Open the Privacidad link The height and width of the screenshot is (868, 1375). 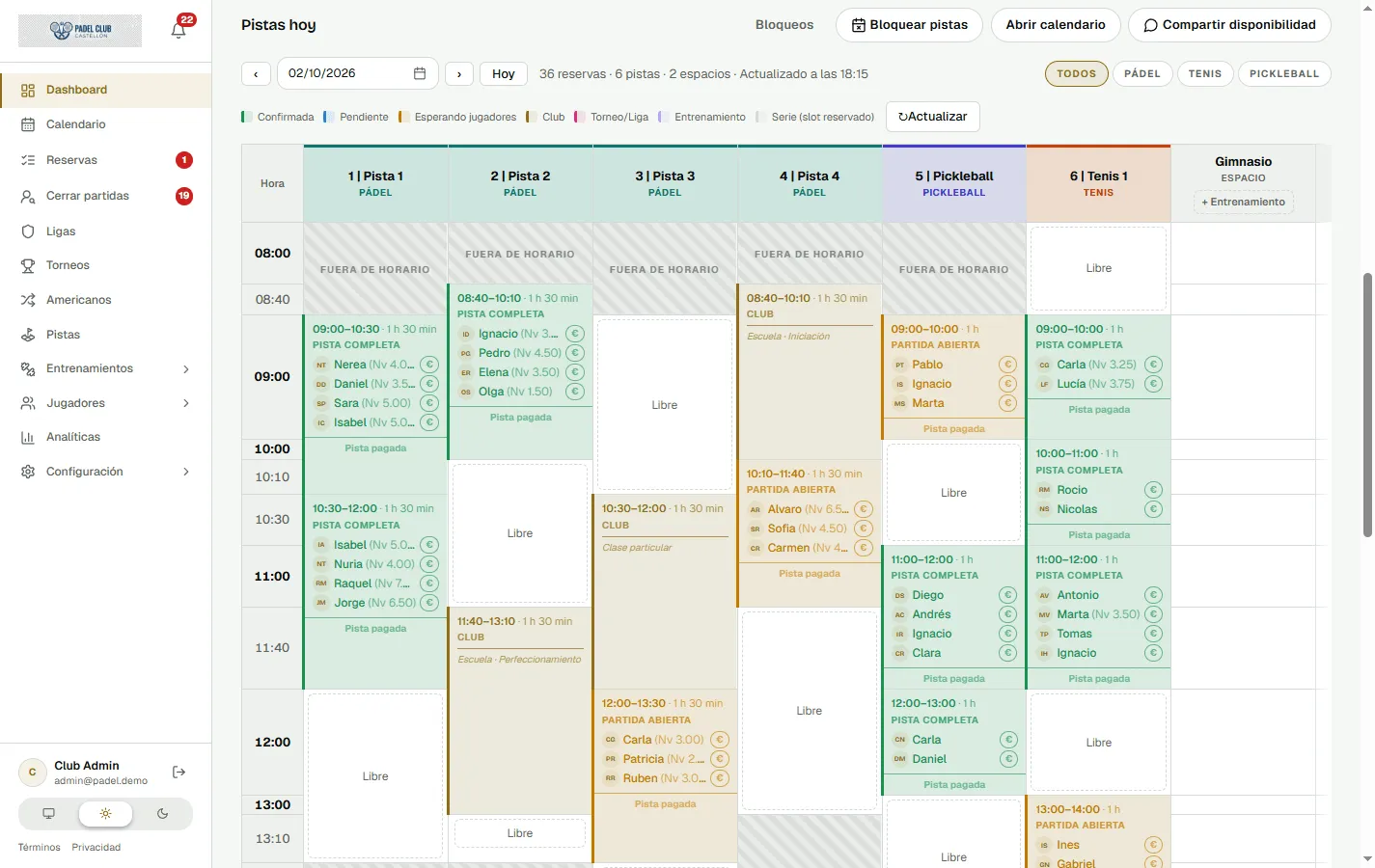(96, 848)
